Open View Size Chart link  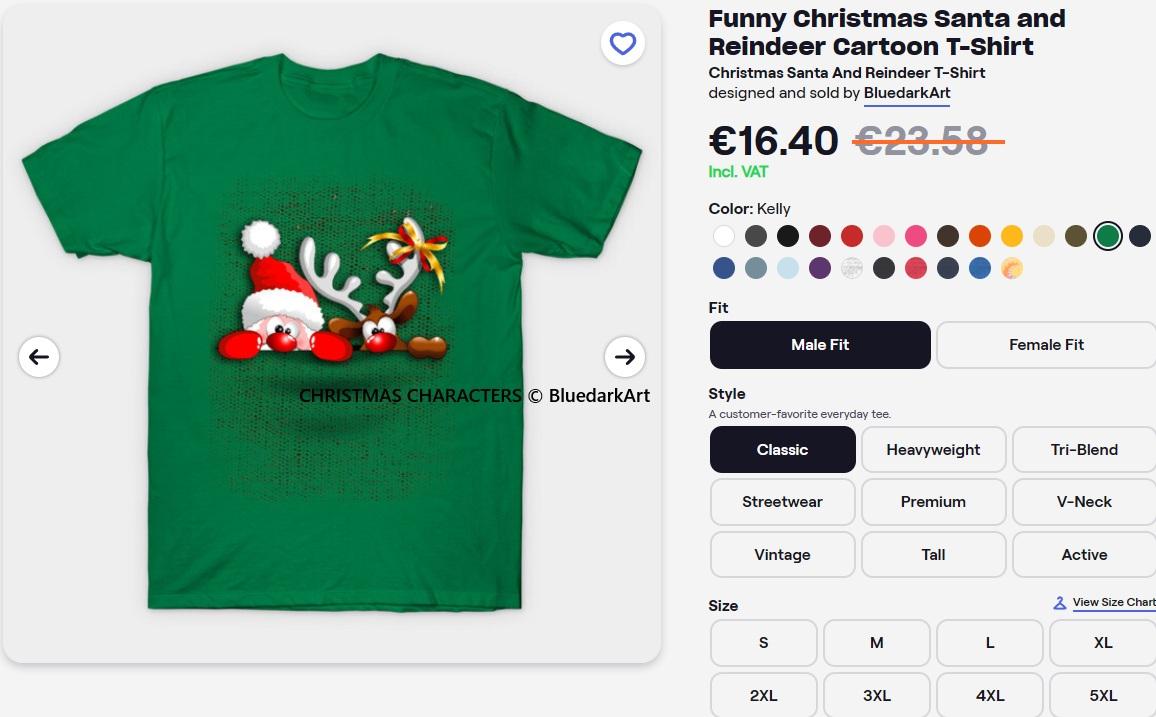point(1113,603)
